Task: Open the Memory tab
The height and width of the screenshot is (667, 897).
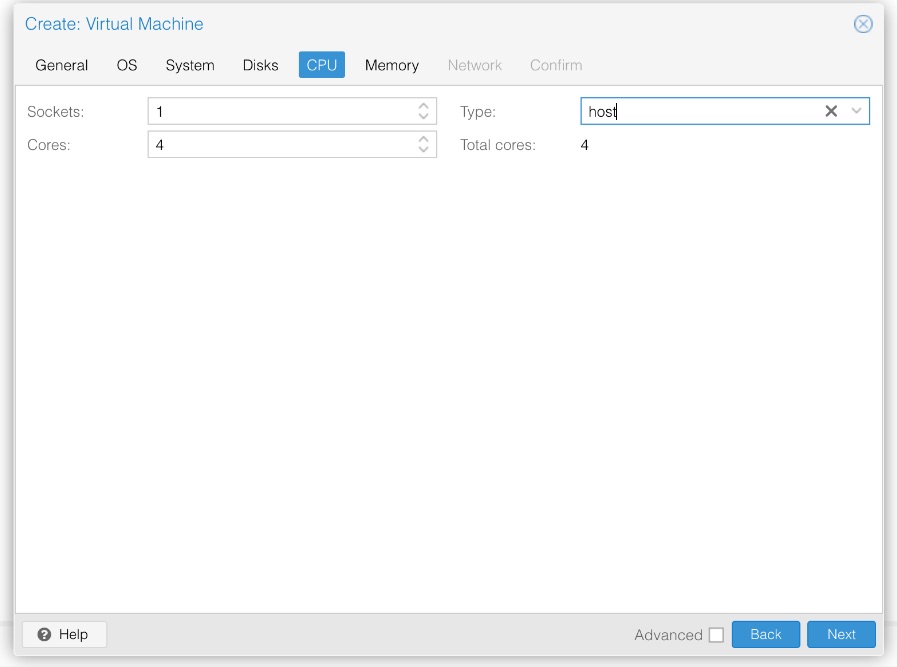Action: coord(392,65)
